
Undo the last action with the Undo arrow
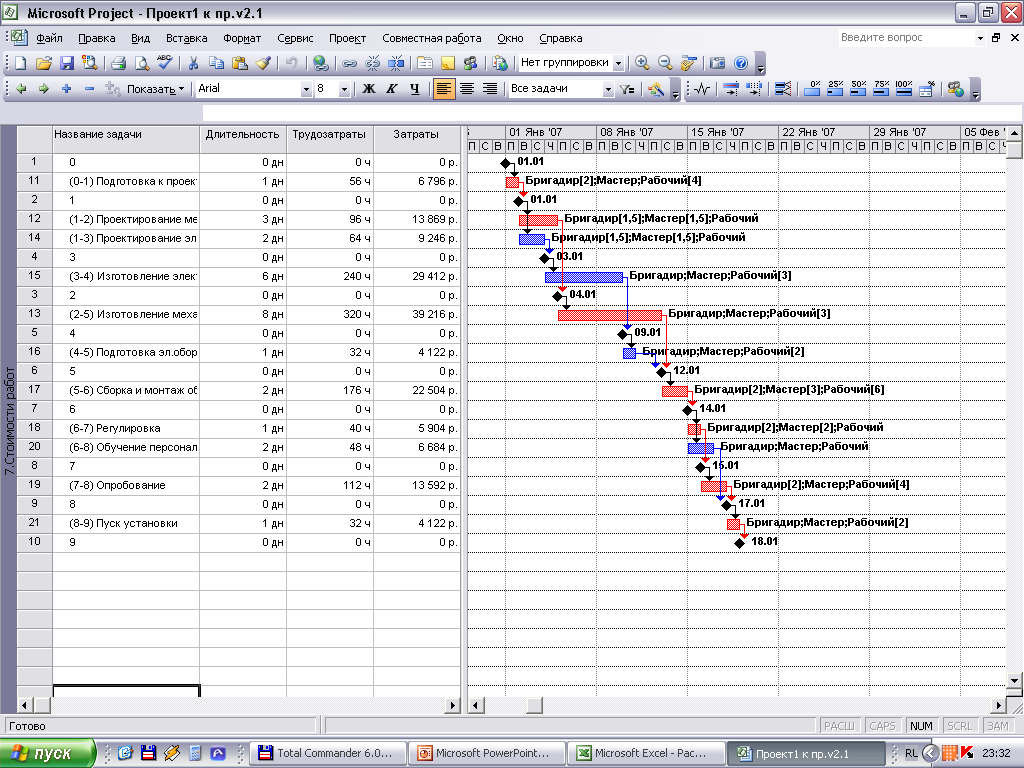tap(291, 63)
